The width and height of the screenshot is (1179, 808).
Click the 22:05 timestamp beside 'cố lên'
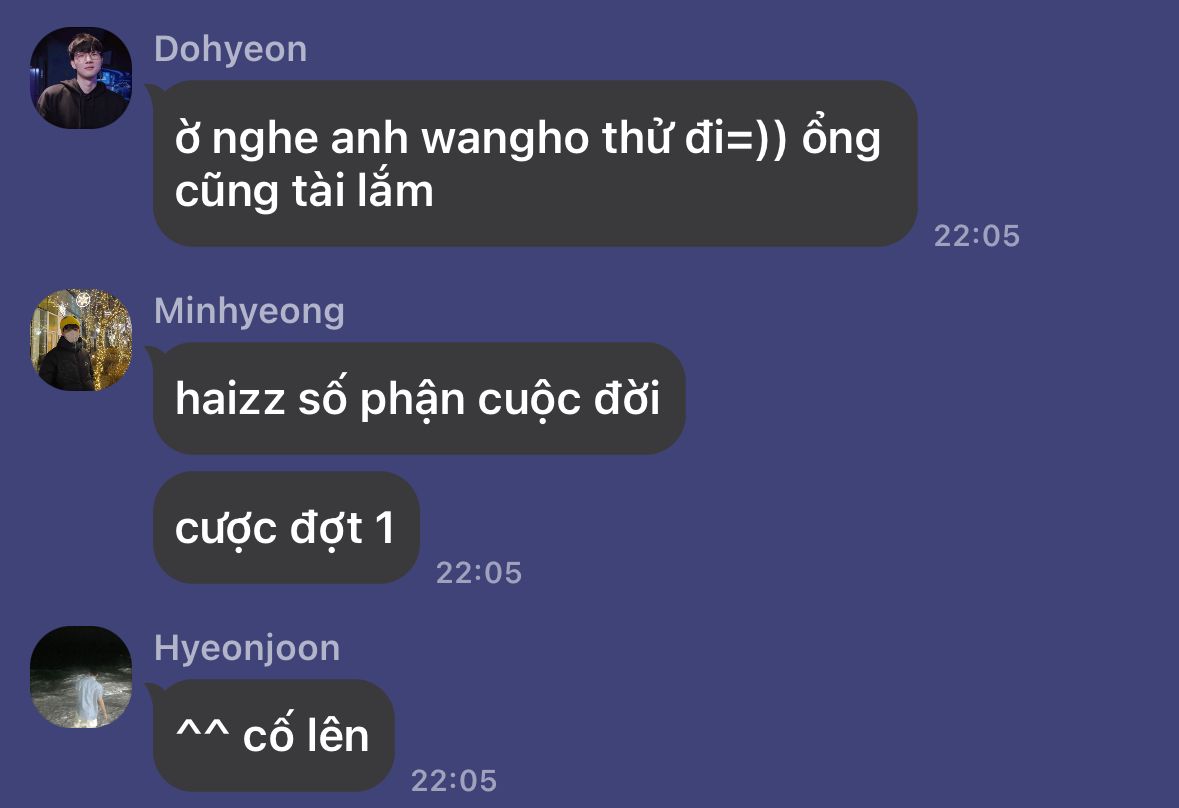454,781
